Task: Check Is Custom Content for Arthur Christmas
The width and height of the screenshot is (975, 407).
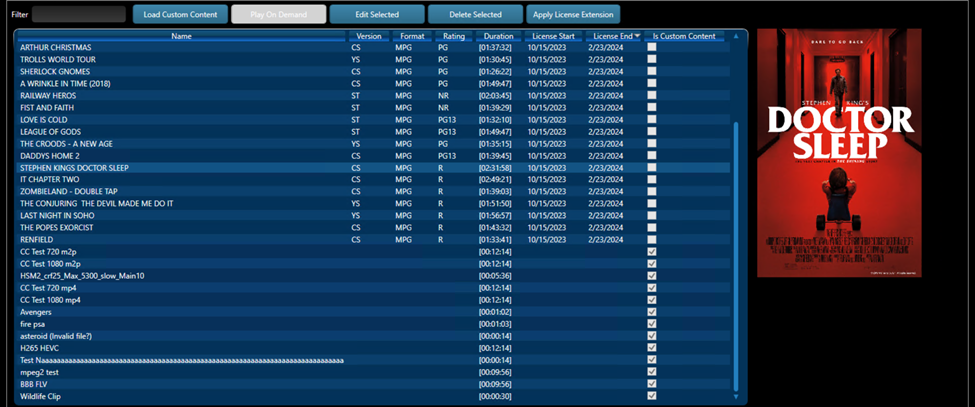Action: 652,48
